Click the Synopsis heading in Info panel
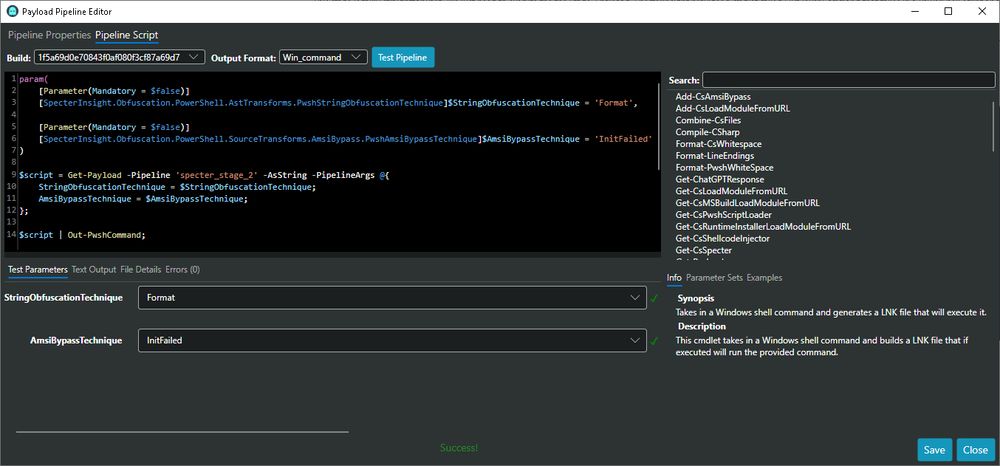The image size is (1000, 466). click(x=696, y=298)
